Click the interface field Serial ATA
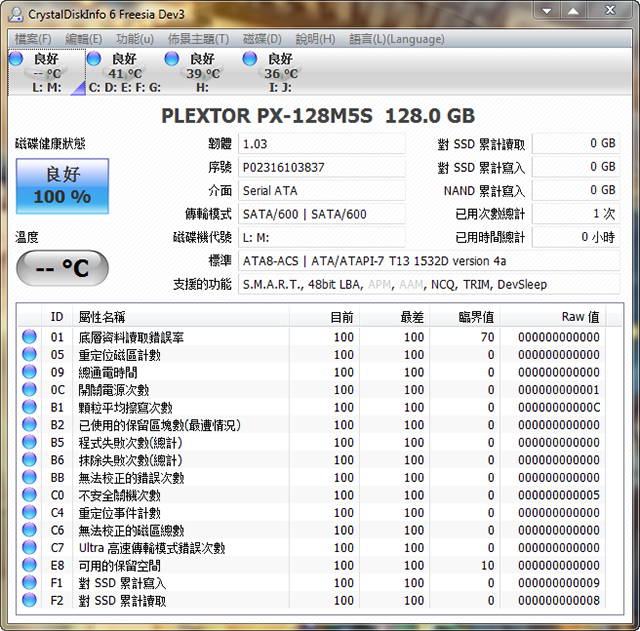The image size is (640, 631). coord(322,191)
